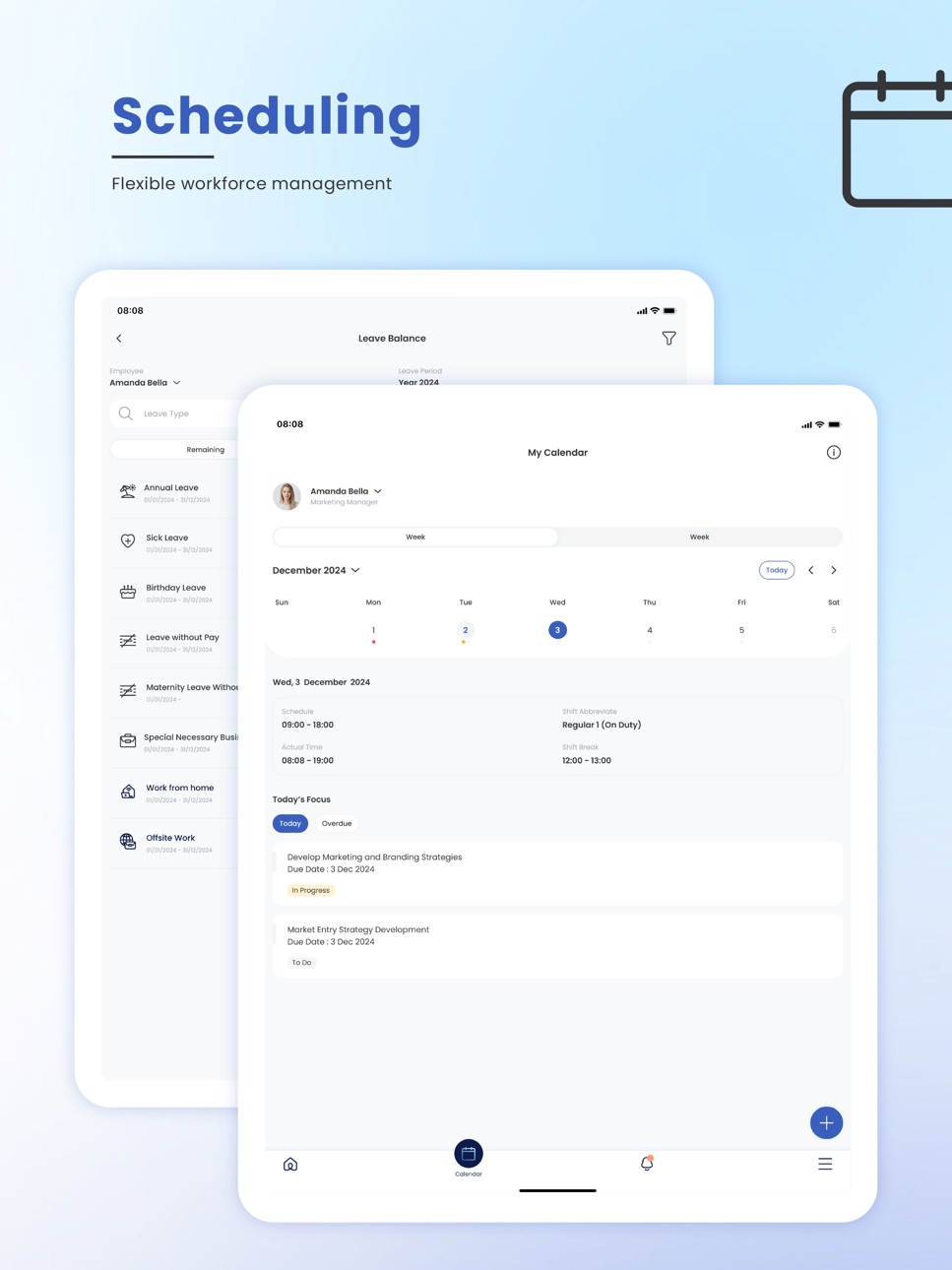
Task: Open Develop Marketing and Branding Strategies task
Action: coord(557,873)
